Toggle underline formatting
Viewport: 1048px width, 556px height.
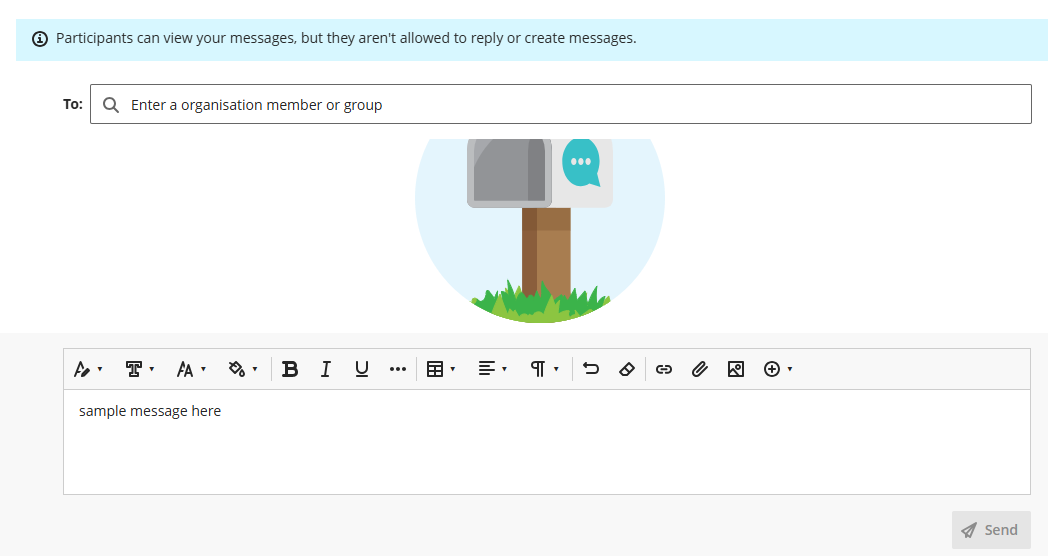pyautogui.click(x=362, y=369)
